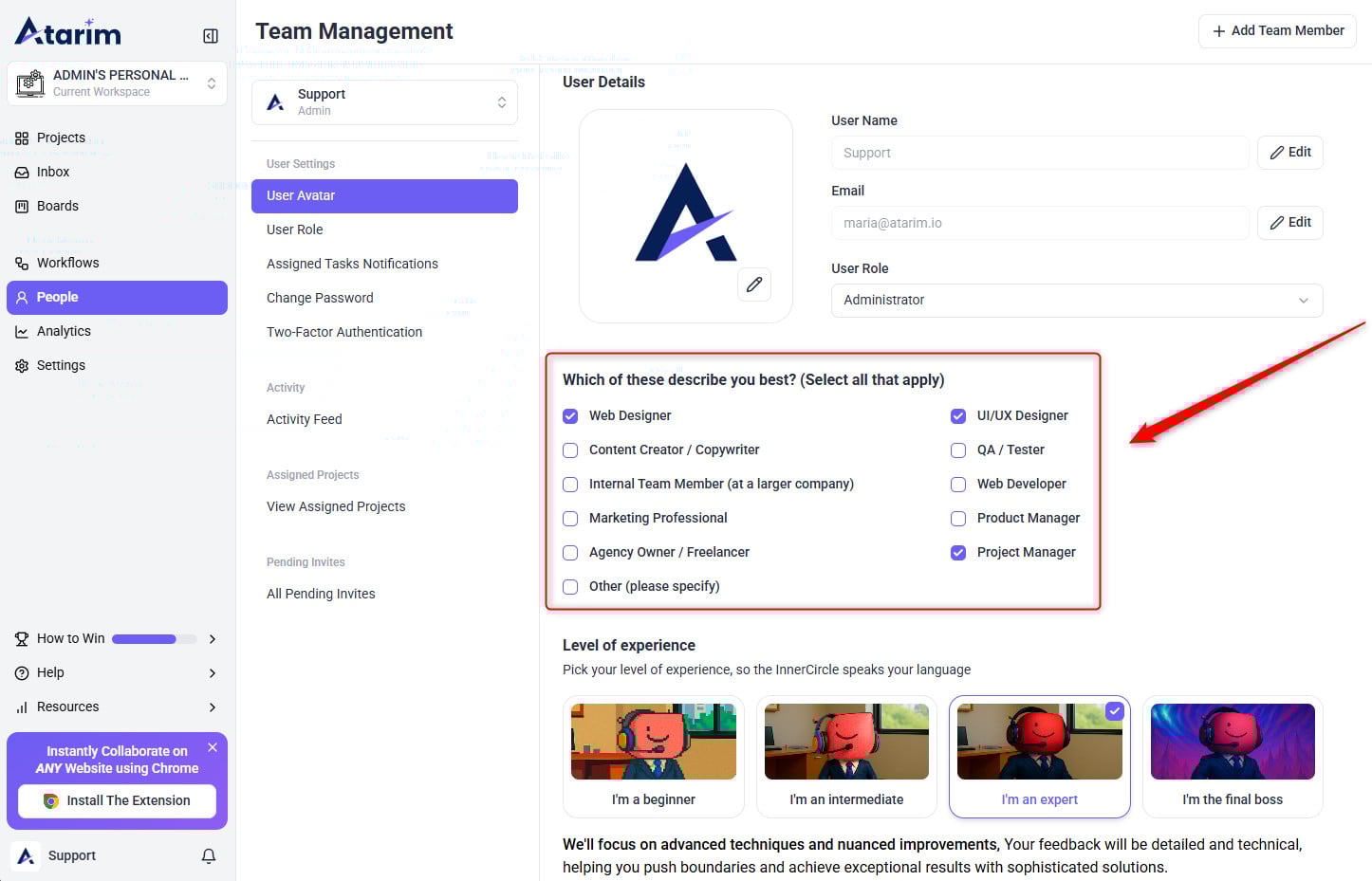
Task: Go to Workflows in the sidebar
Action: 67,263
